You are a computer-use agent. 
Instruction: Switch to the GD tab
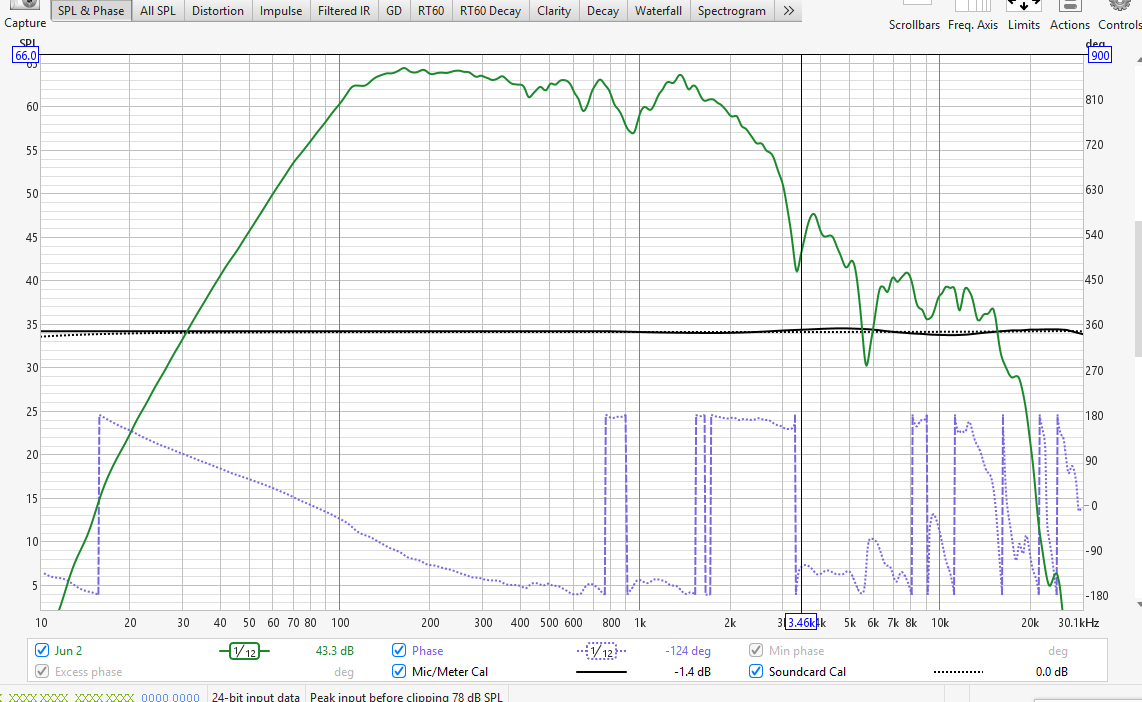(394, 11)
